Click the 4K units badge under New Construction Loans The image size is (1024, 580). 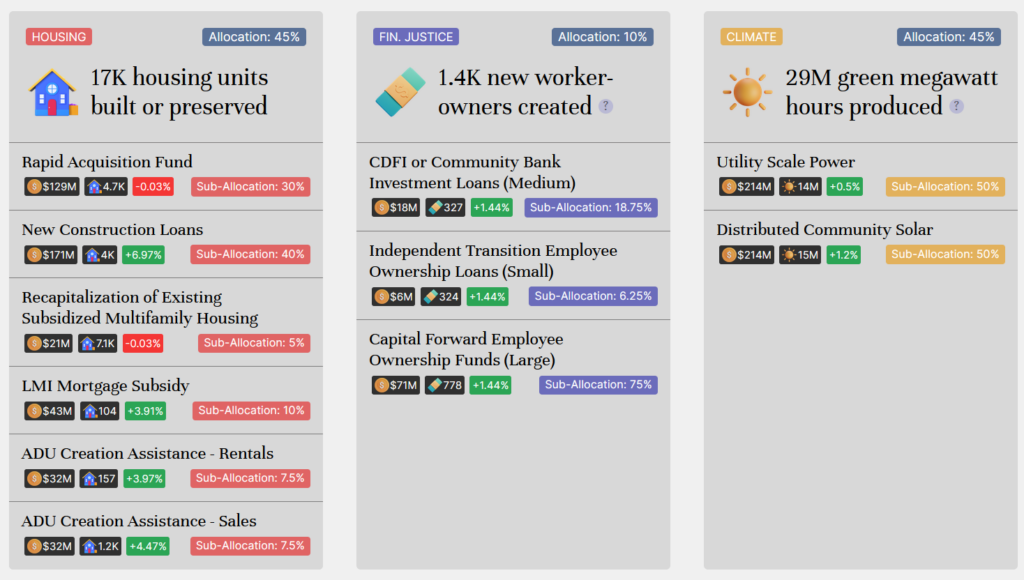point(100,255)
